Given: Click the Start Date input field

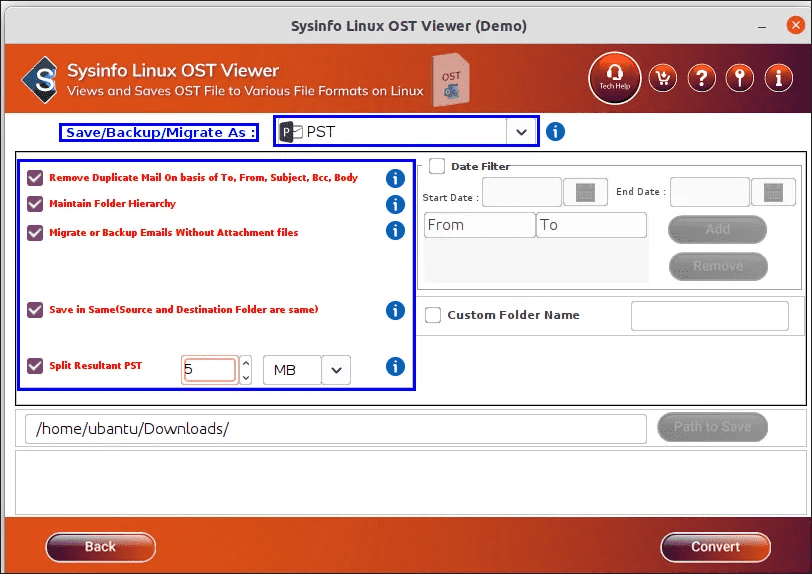Looking at the screenshot, I should [x=522, y=192].
